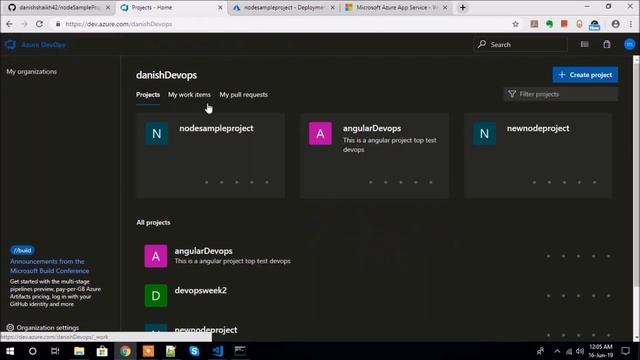This screenshot has height=360, width=640.
Task: Click the Organization settings gear icon
Action: pyautogui.click(x=10, y=327)
